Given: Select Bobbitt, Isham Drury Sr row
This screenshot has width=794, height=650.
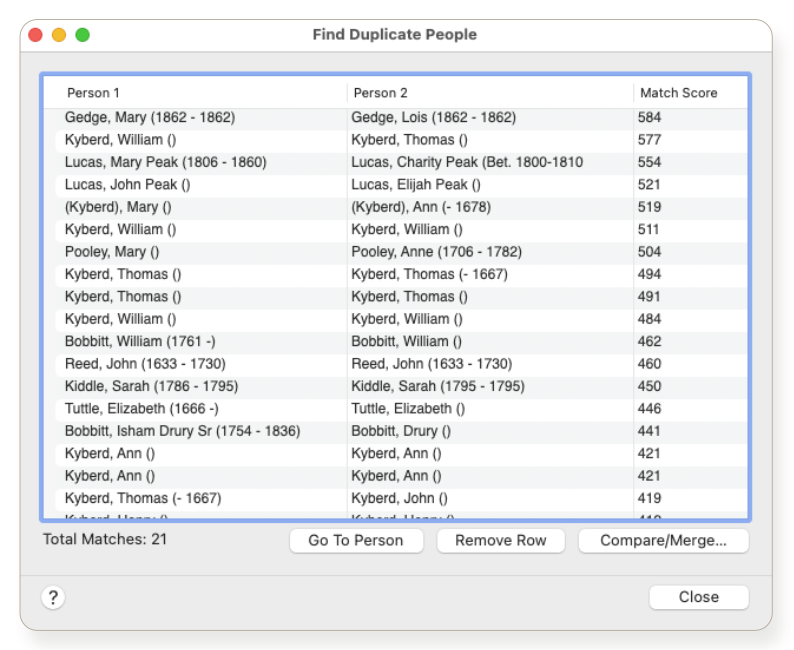Looking at the screenshot, I should tap(182, 431).
